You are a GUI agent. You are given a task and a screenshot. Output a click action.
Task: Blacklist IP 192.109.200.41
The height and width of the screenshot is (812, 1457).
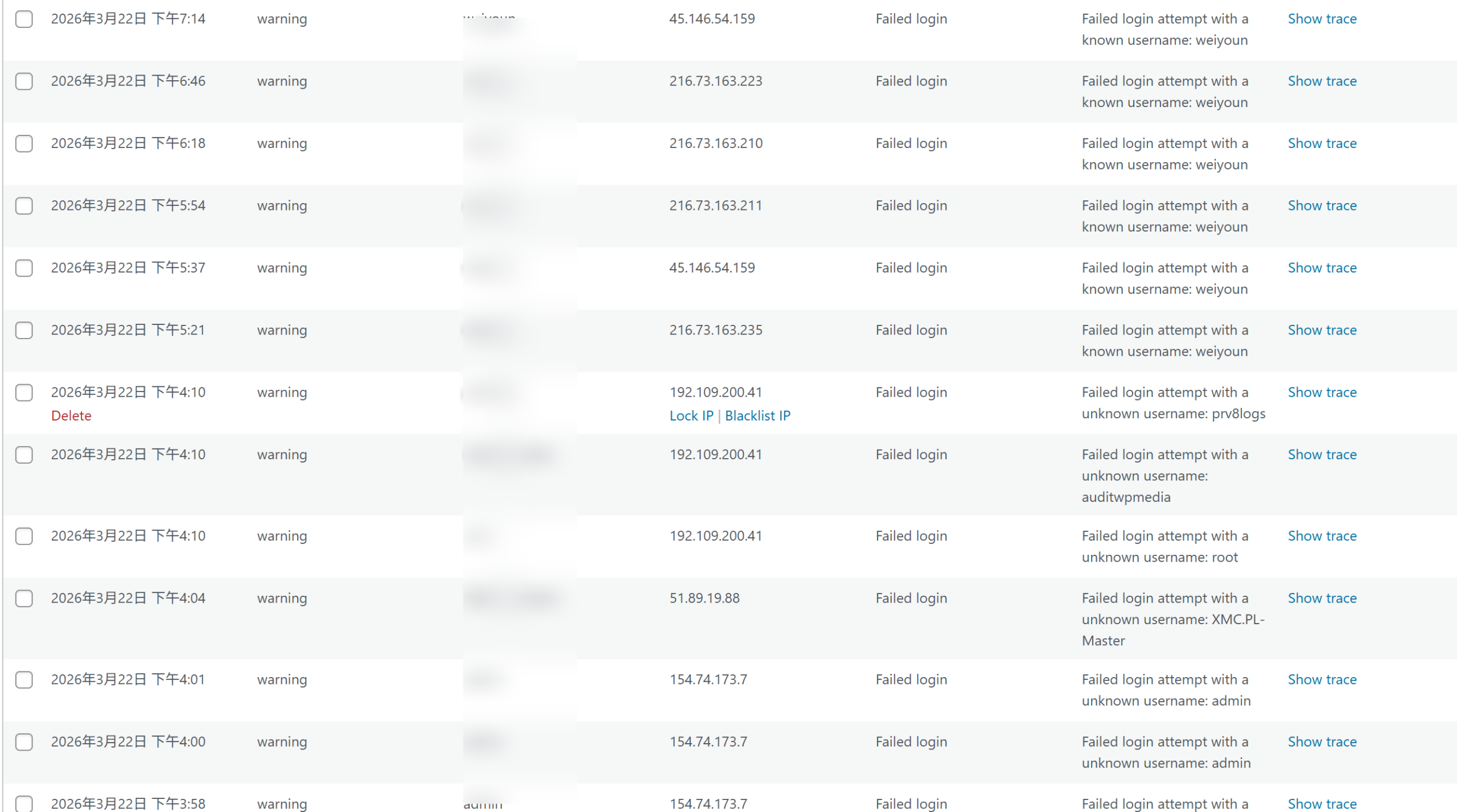tap(758, 416)
